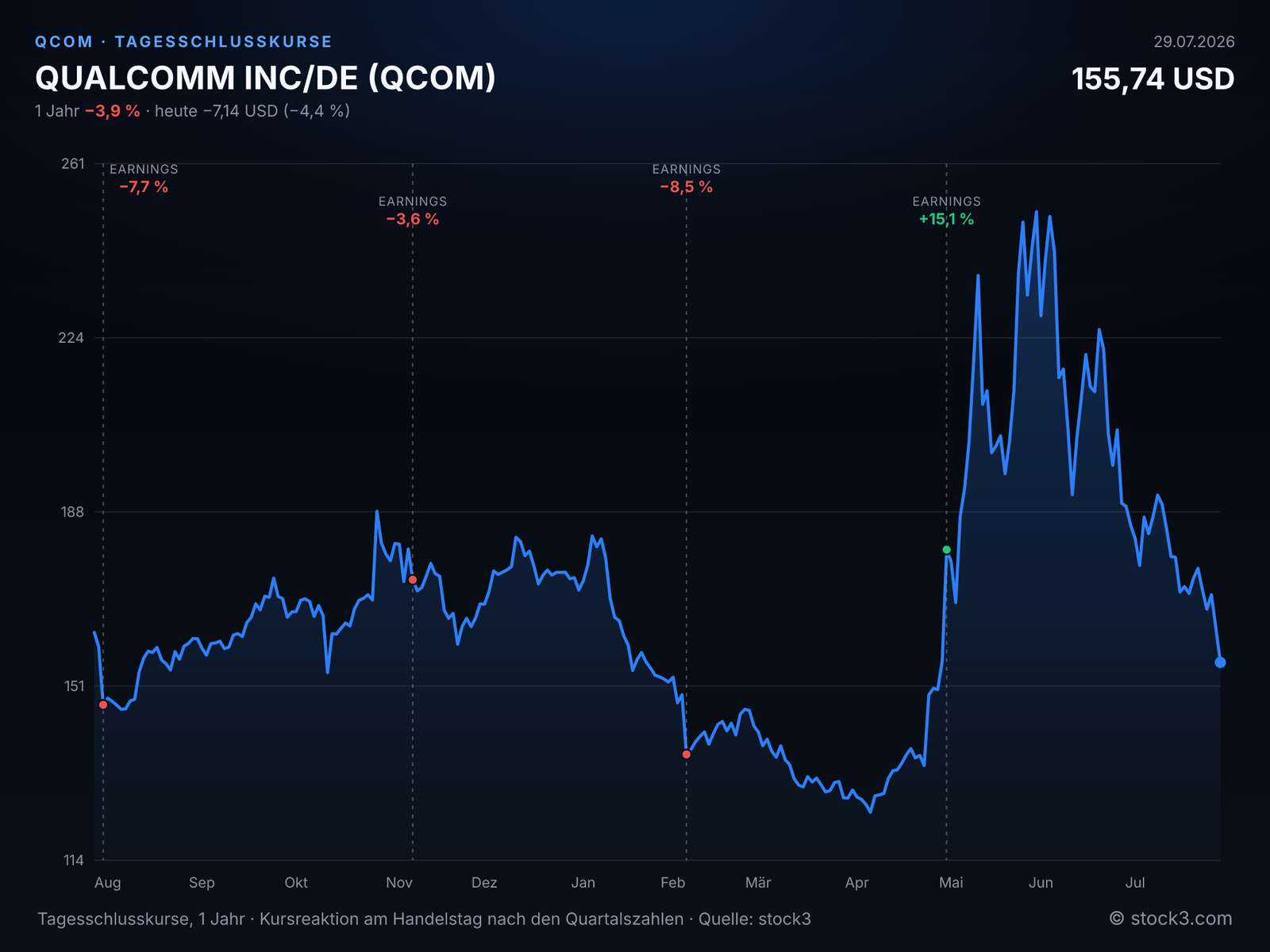This screenshot has height=952, width=1270.
Task: Click the earnings reaction value "−8,5 %"
Action: [687, 187]
